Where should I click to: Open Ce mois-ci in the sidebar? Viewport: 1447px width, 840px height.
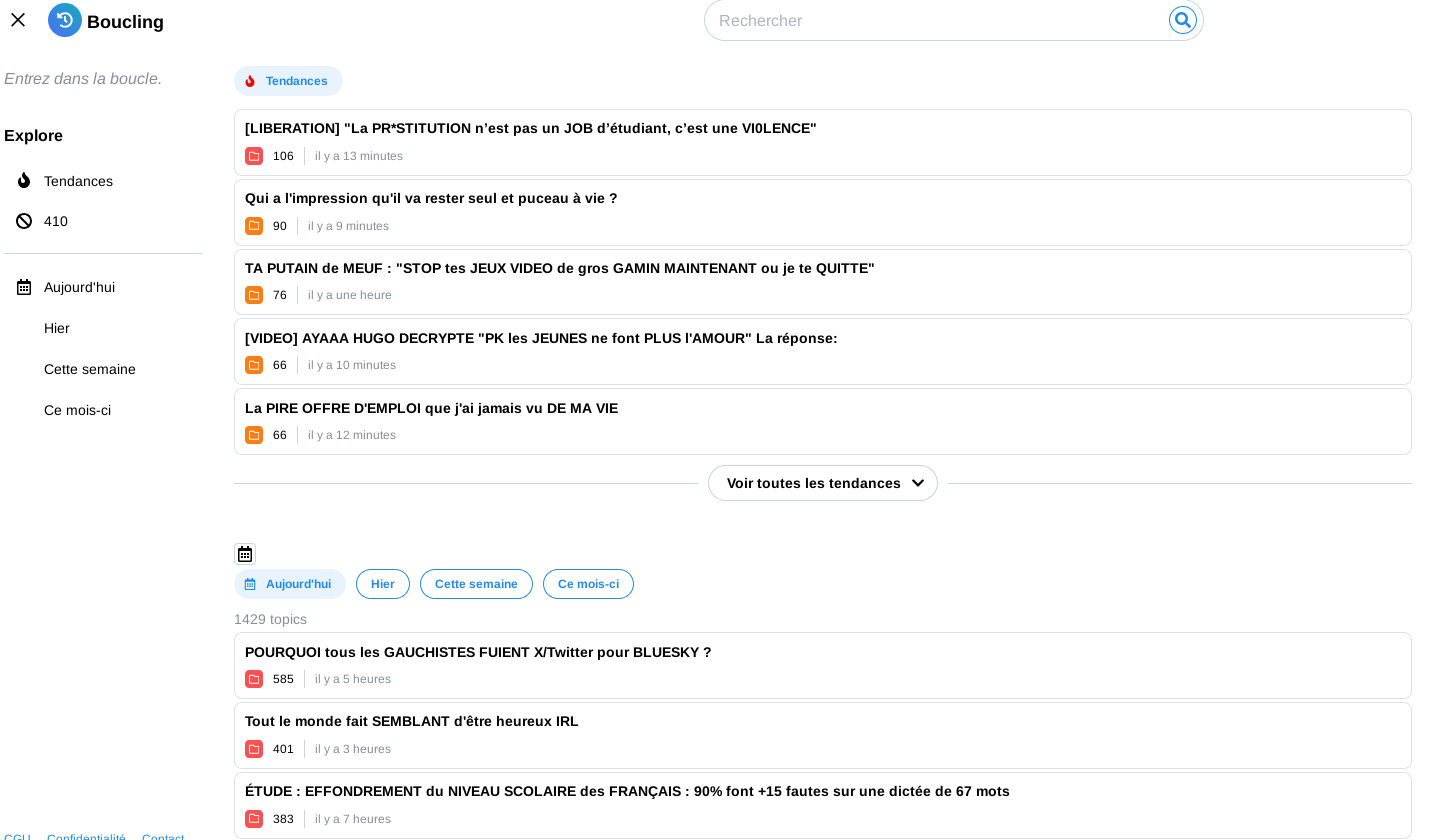(x=77, y=410)
